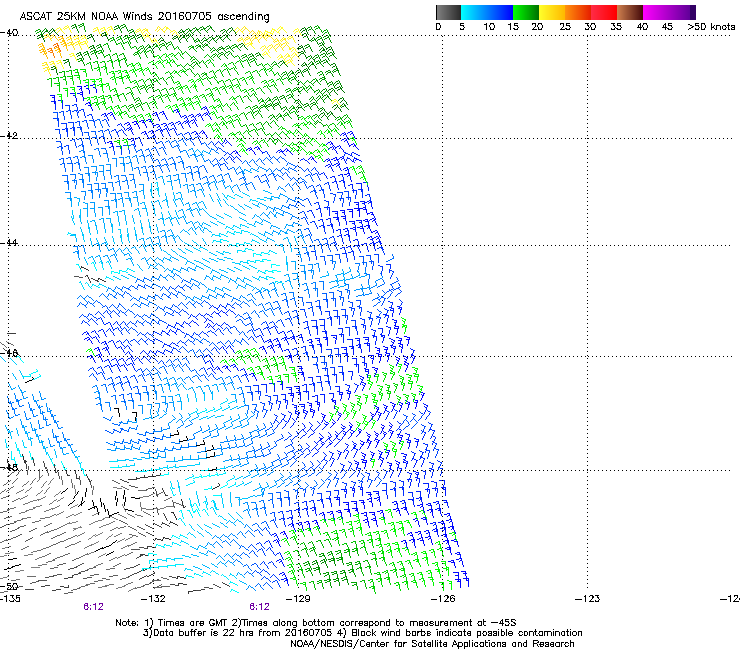This screenshot has height=650, width=740.
Task: Click the dark purple 45–50 knots legend segment
Action: (x=682, y=12)
